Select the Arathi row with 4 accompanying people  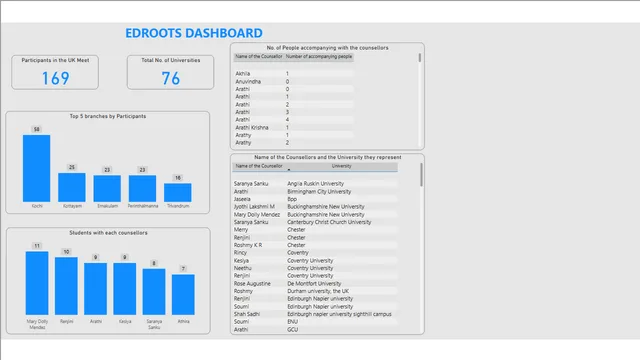(x=293, y=120)
